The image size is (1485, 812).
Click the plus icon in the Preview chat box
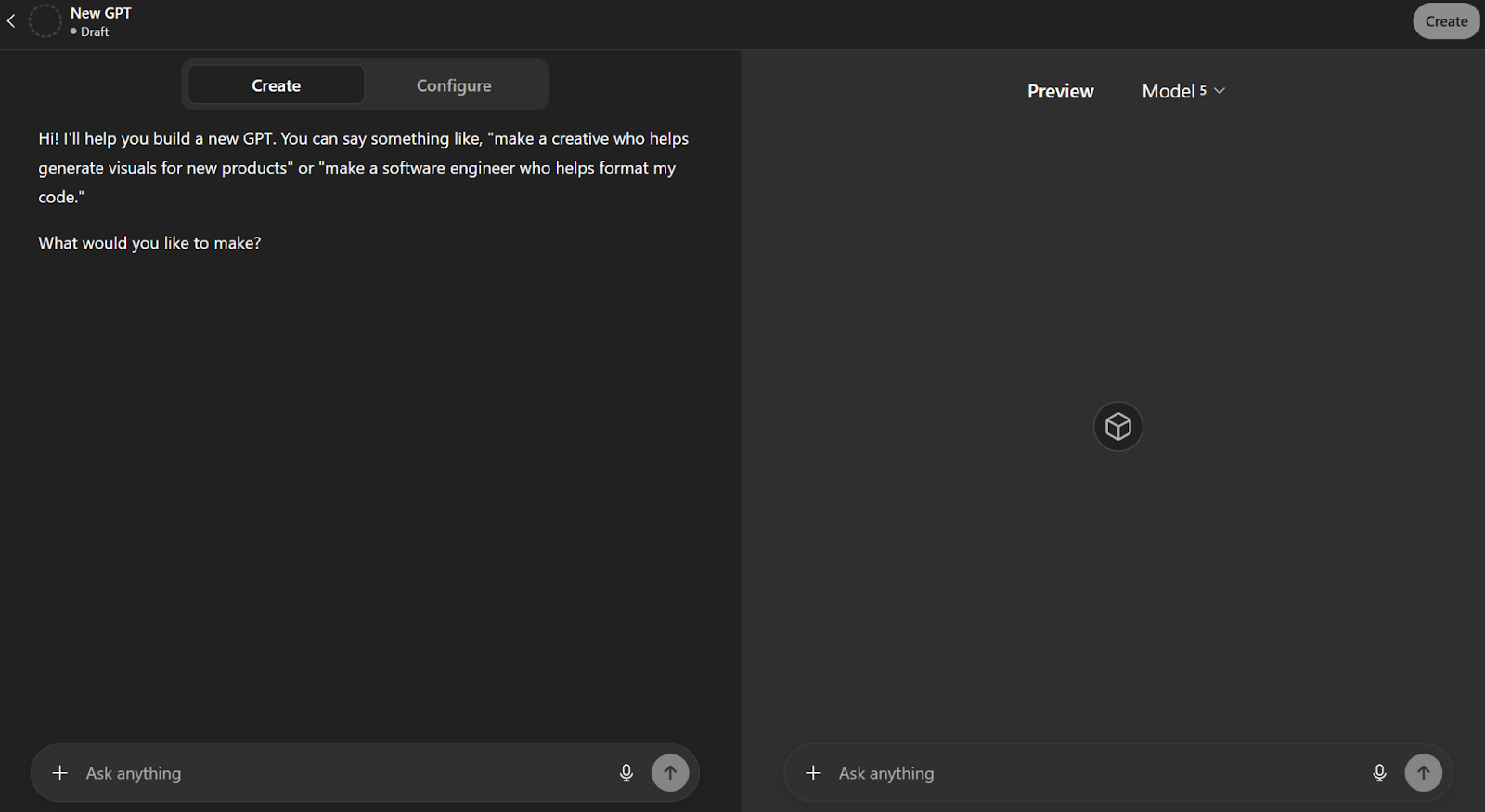click(813, 773)
